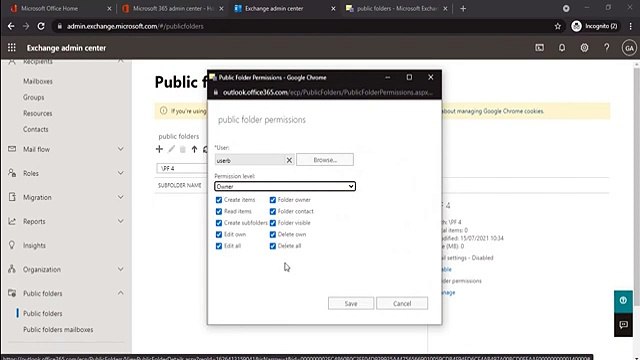Uncheck Edit all permission
This screenshot has width=640, height=360.
219,246
